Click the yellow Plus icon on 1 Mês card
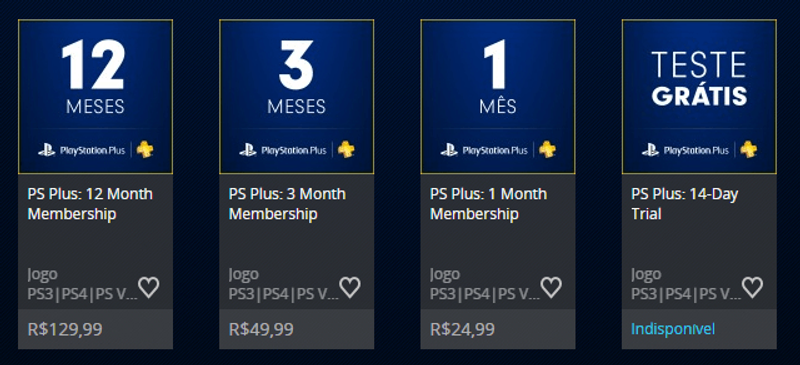Screen dimensions: 800x365 pos(547,150)
